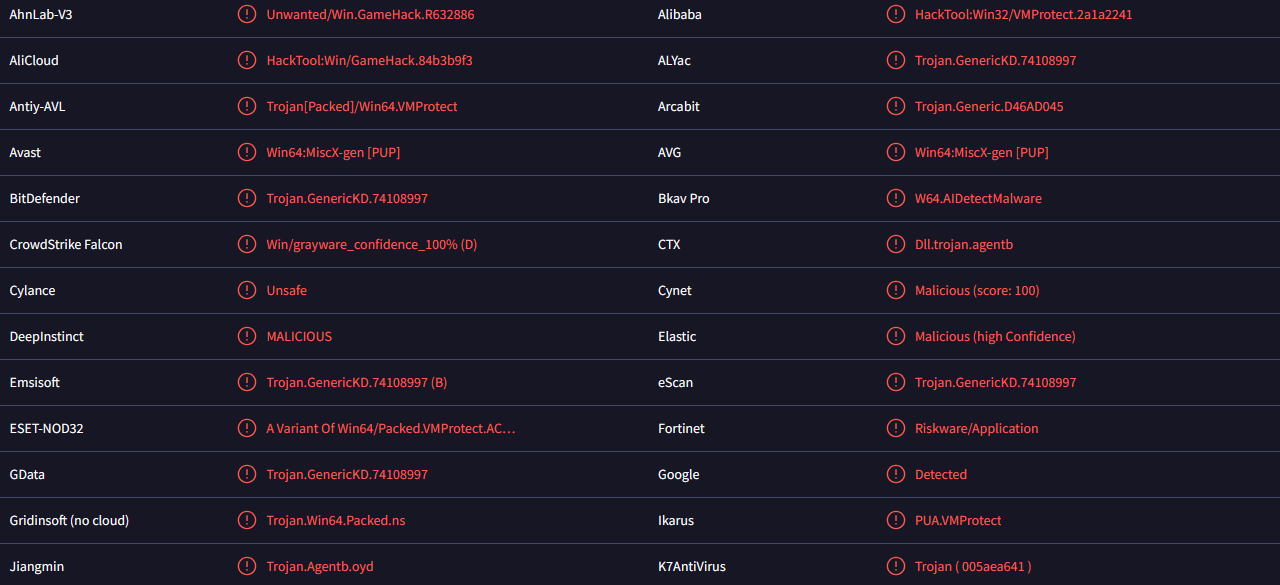Viewport: 1280px width, 585px height.
Task: Click Fortinet's Riskware/Application result
Action: pos(977,428)
